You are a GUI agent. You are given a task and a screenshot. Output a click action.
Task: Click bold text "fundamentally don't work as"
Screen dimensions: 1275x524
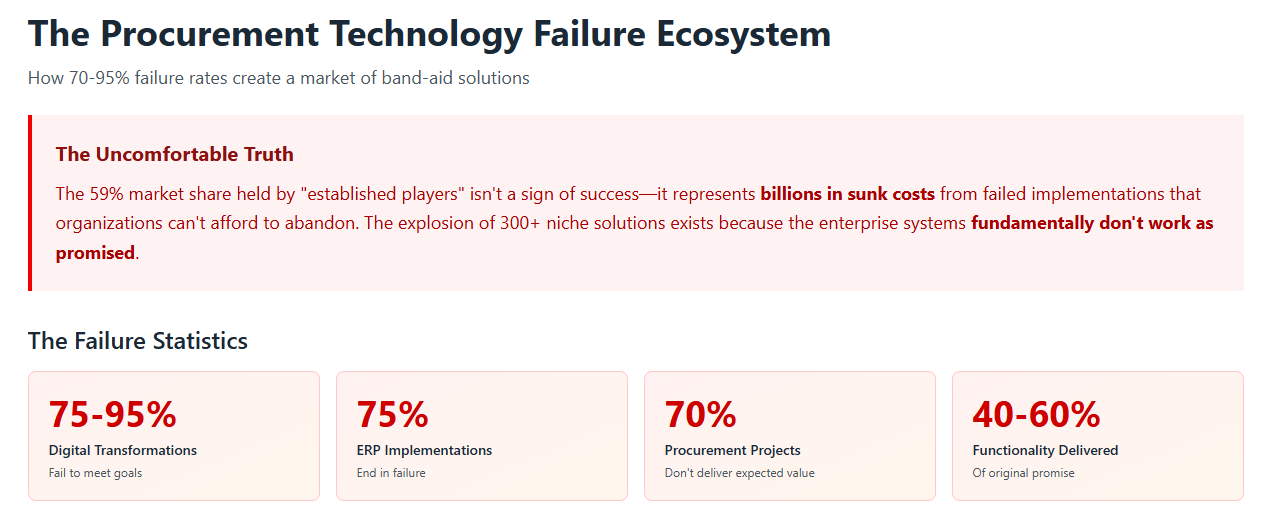1092,223
